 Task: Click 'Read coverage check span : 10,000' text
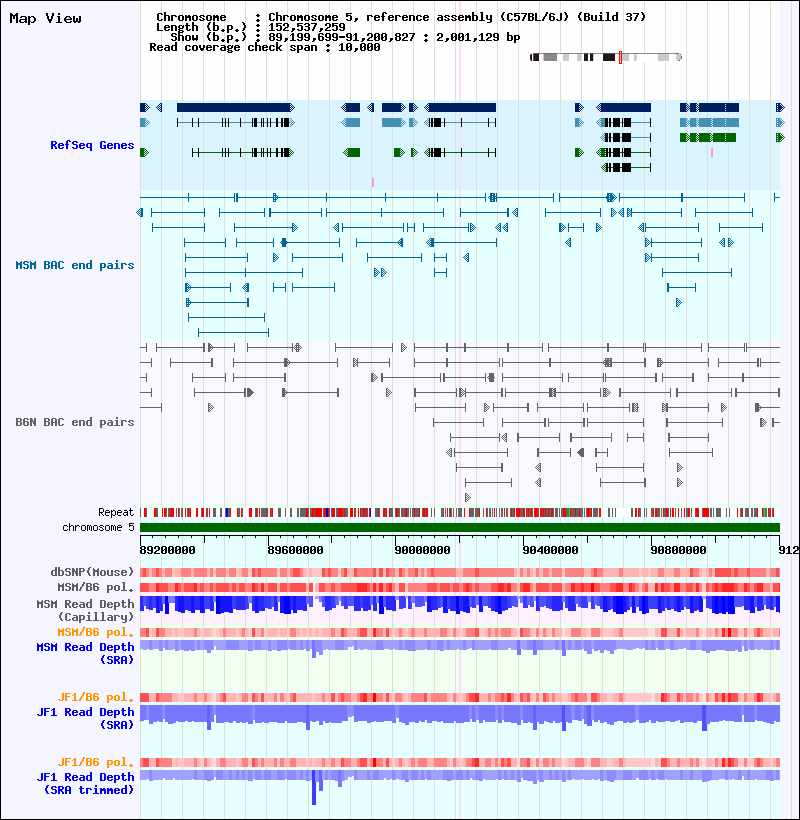pos(265,47)
